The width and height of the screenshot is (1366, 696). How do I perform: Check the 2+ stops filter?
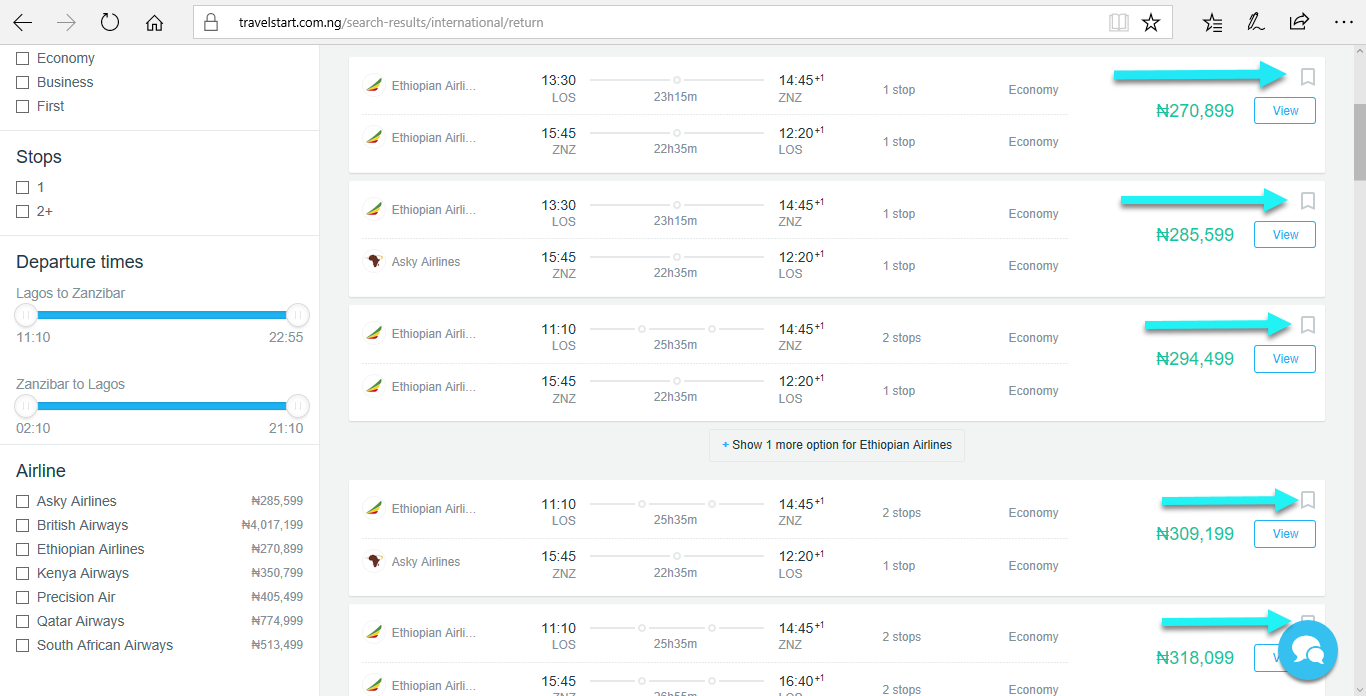(x=23, y=211)
